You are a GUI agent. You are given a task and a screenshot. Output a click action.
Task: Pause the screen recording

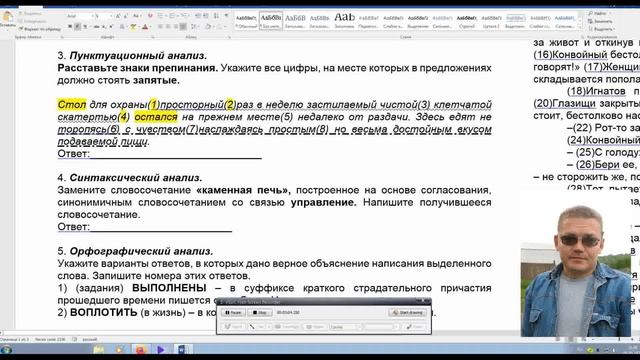233,312
